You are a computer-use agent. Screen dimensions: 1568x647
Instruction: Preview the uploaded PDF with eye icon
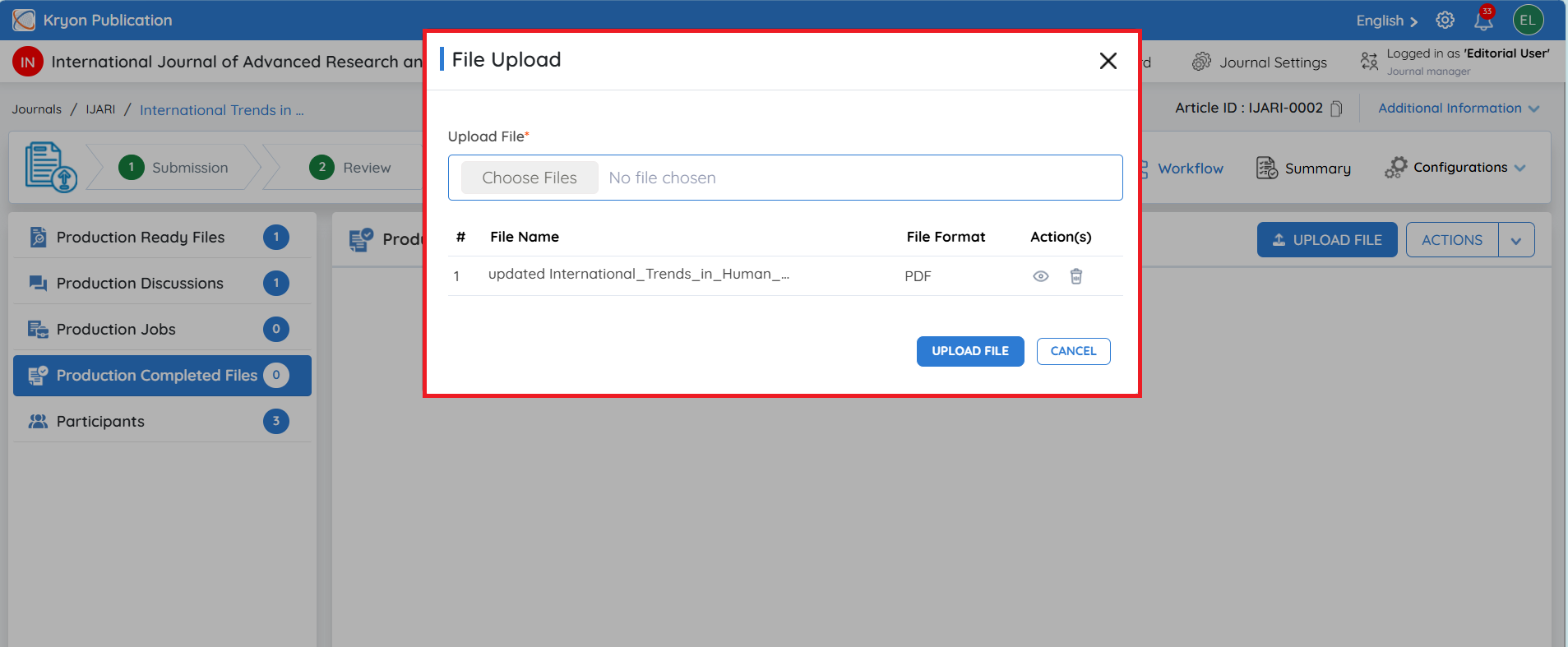tap(1040, 276)
